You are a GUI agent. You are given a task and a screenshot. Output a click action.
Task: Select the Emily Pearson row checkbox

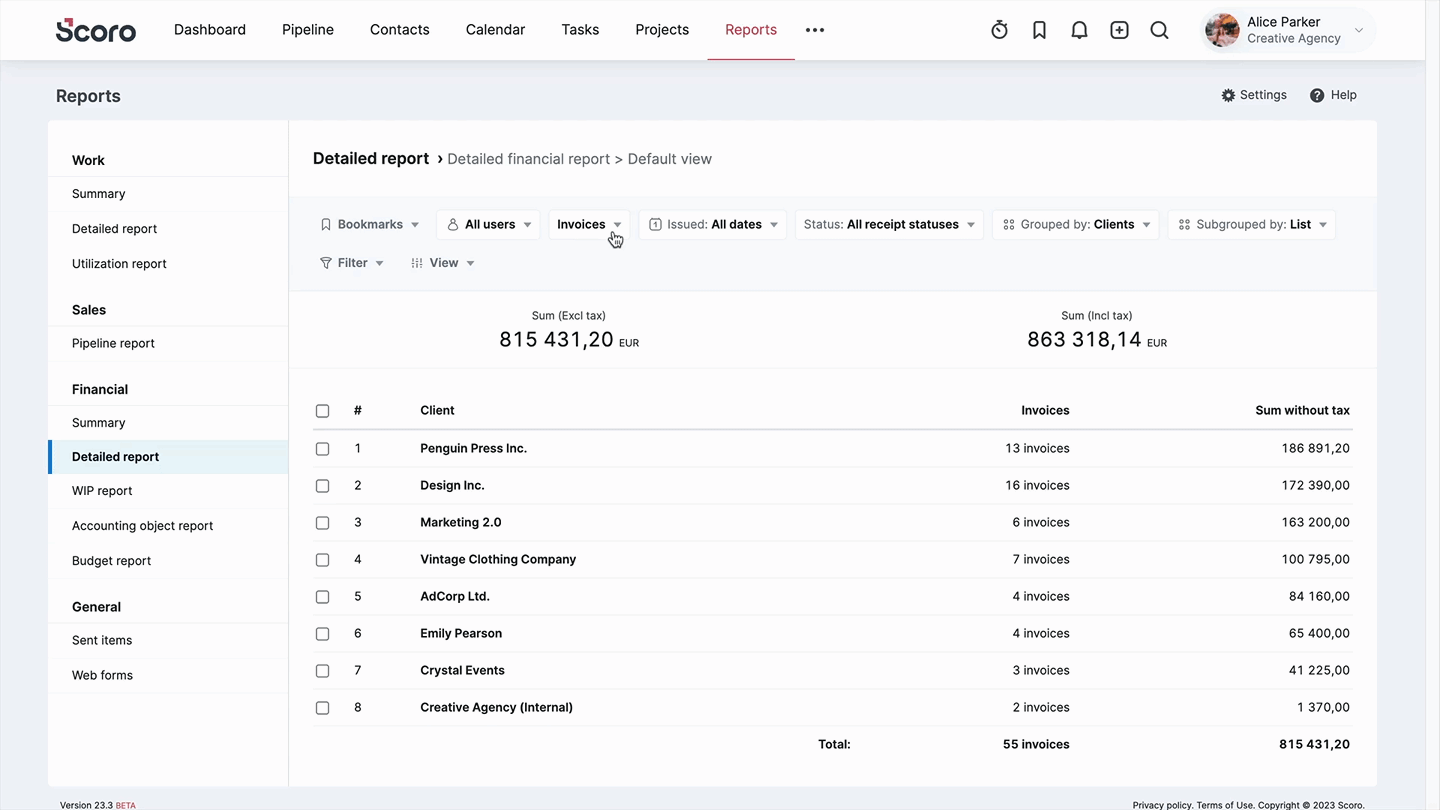[322, 634]
